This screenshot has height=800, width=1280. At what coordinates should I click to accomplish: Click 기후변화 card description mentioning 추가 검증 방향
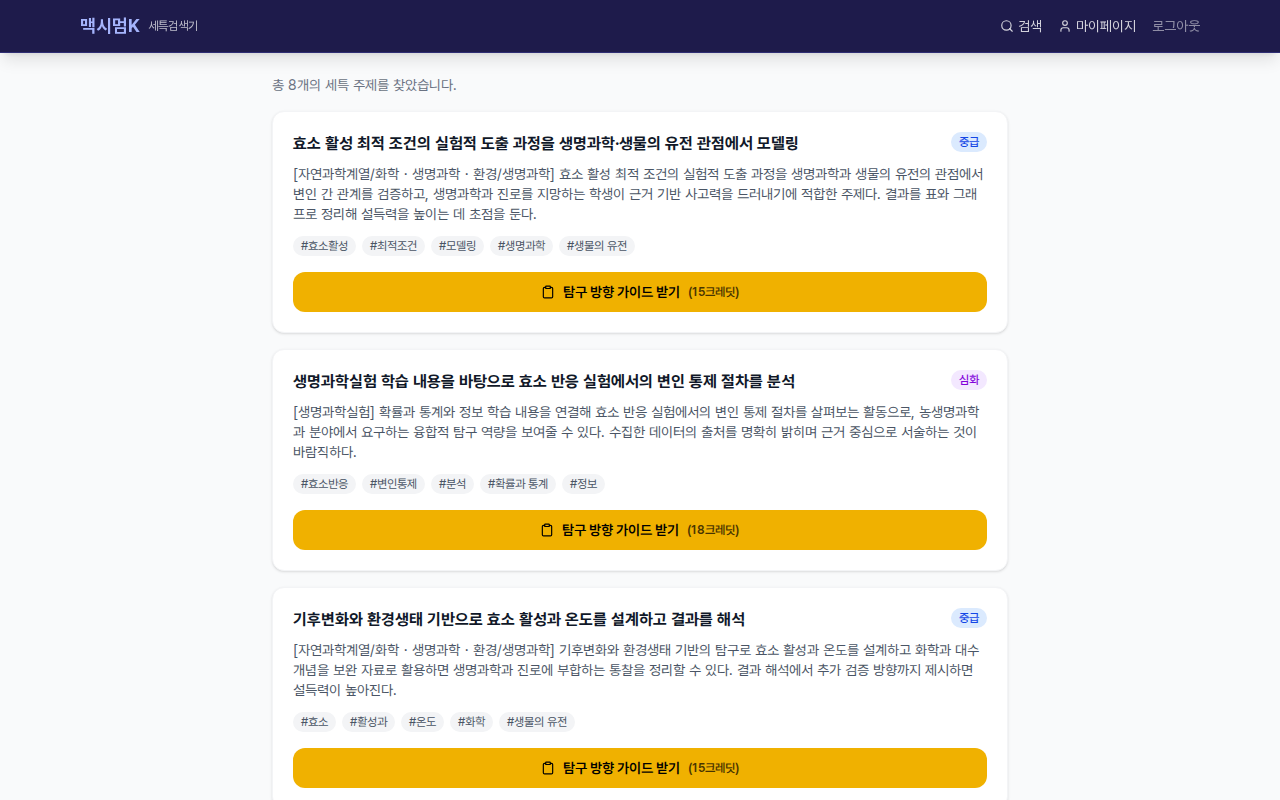pyautogui.click(x=640, y=670)
